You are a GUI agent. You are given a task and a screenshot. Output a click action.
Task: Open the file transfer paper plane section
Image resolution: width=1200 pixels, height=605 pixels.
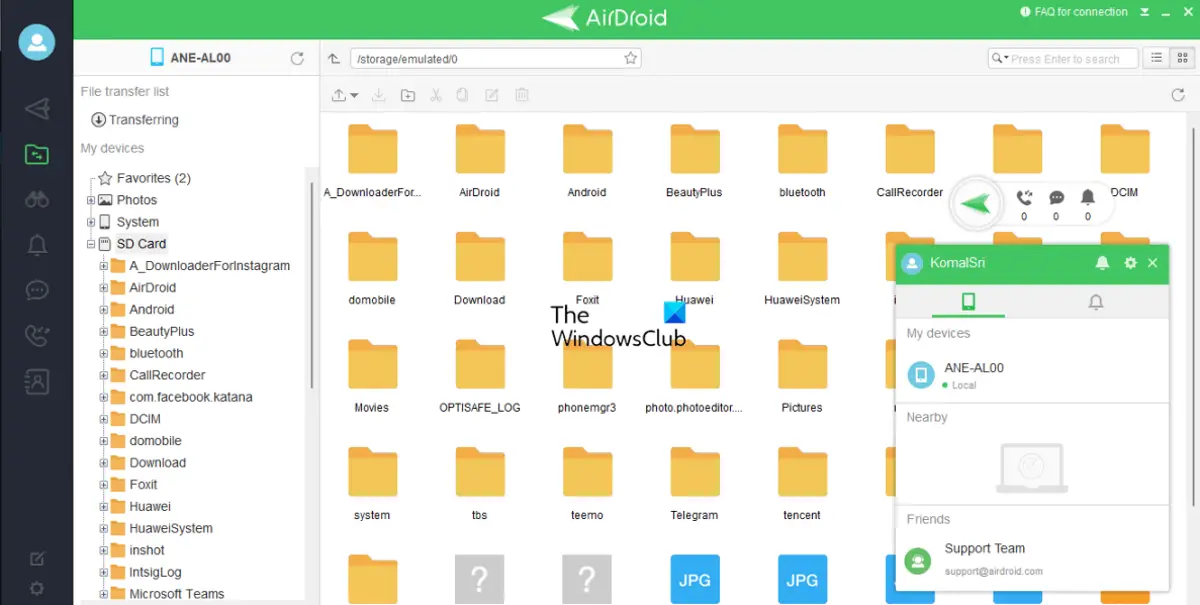[x=37, y=109]
